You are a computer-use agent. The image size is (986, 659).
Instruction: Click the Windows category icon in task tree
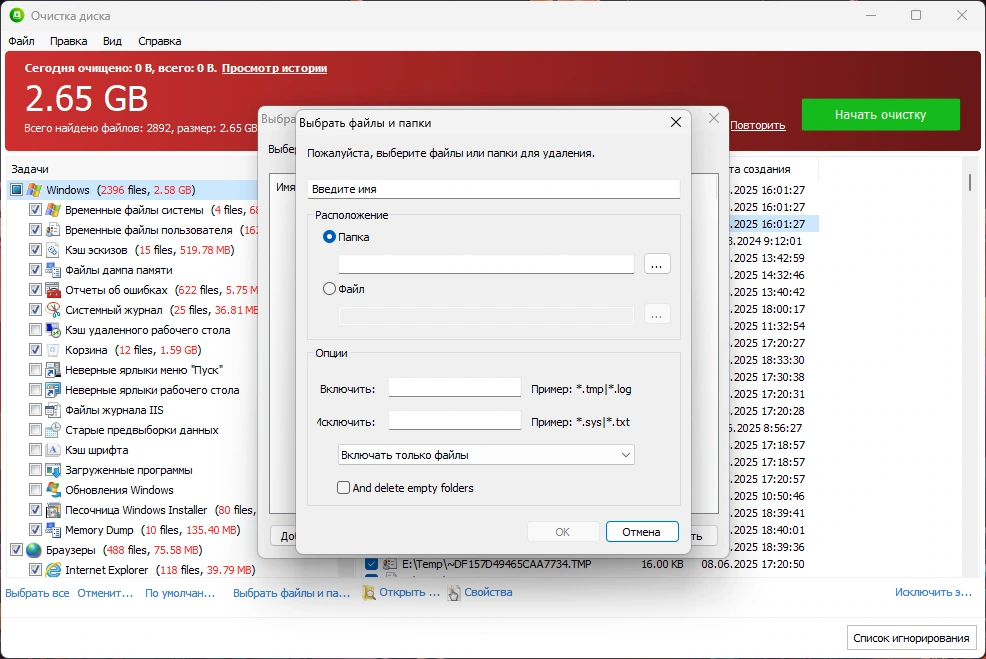click(x=35, y=190)
